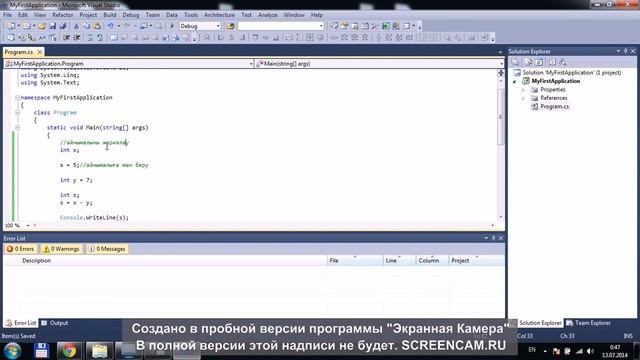The width and height of the screenshot is (640, 360).
Task: Open the Analyze menu
Action: coord(267,15)
